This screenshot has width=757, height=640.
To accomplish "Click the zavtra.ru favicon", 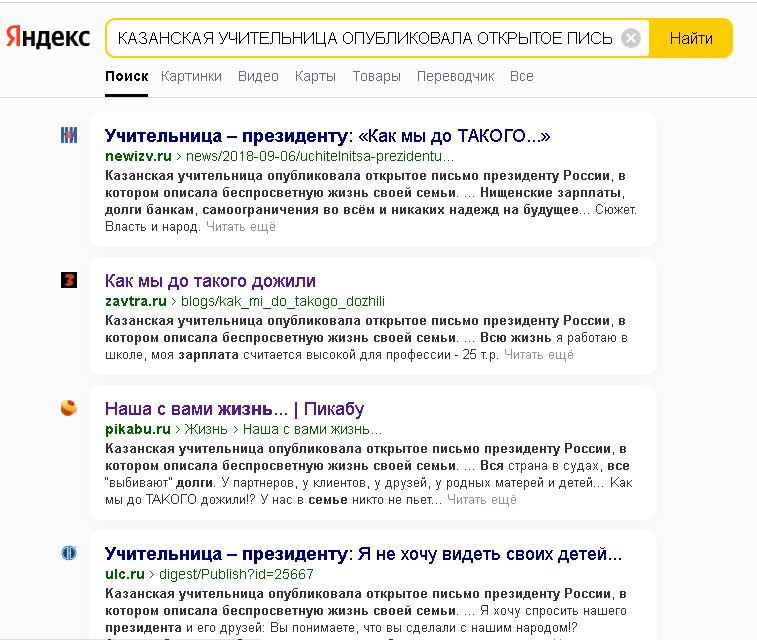I will pyautogui.click(x=69, y=280).
